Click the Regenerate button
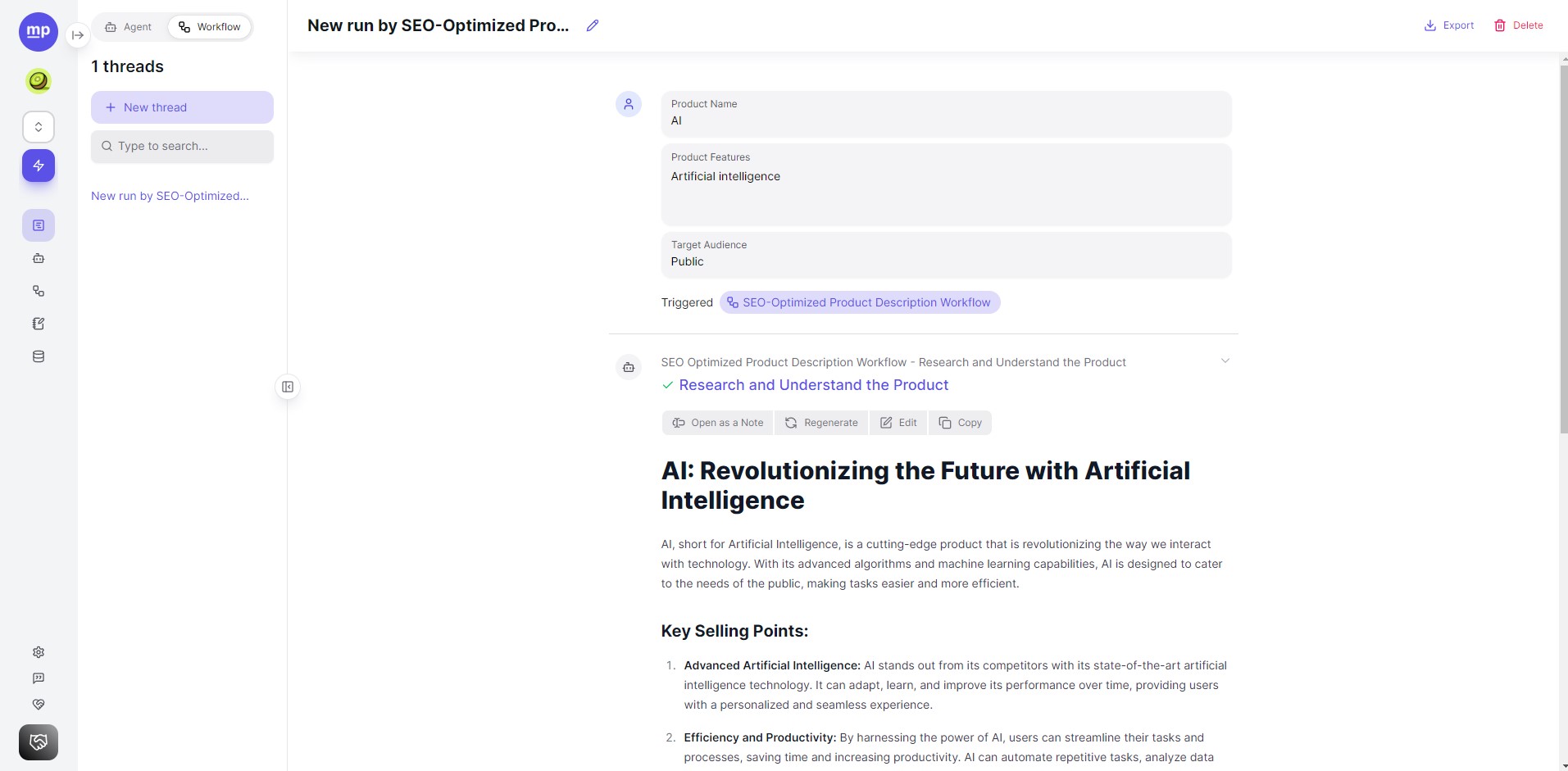 [x=821, y=423]
